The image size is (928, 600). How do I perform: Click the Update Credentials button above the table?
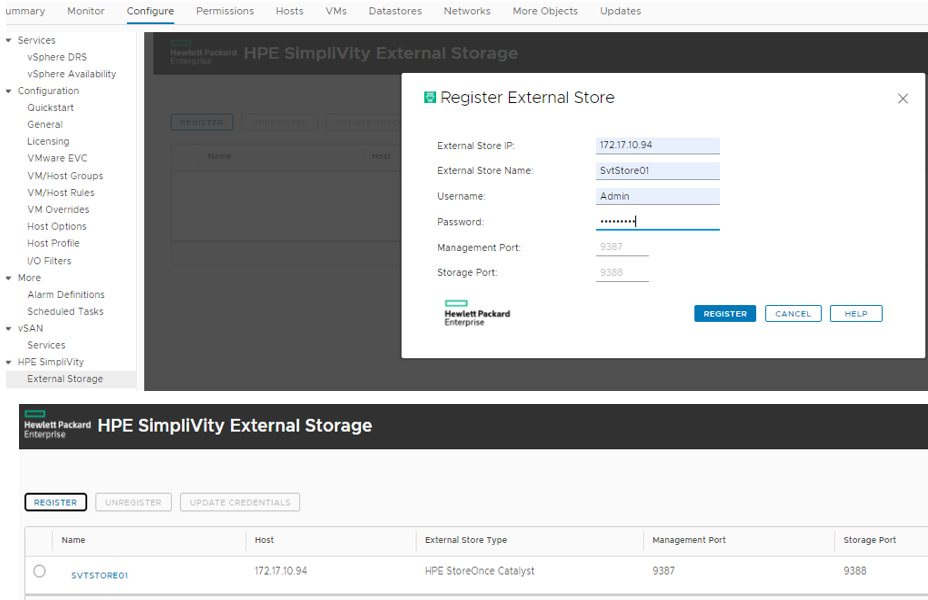click(x=240, y=502)
